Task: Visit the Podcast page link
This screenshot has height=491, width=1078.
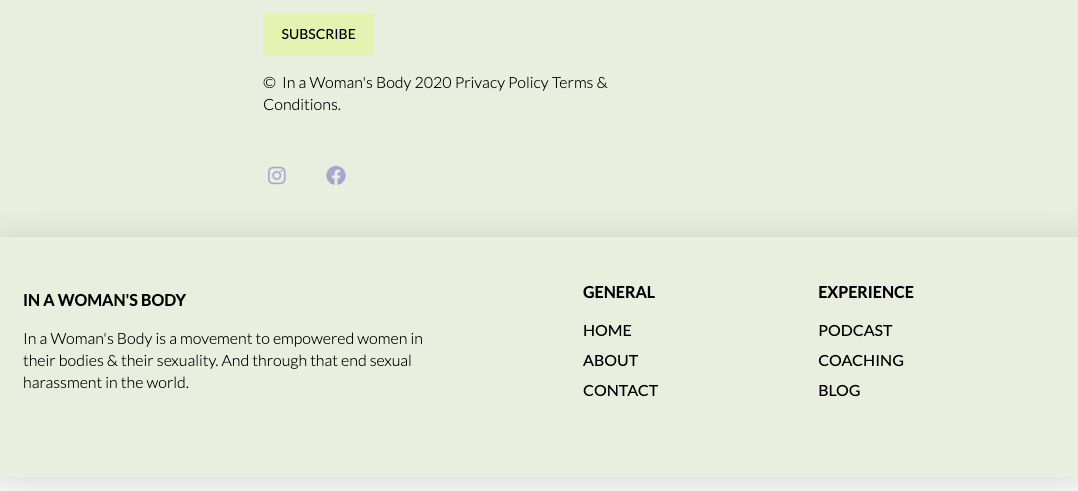Action: tap(855, 330)
